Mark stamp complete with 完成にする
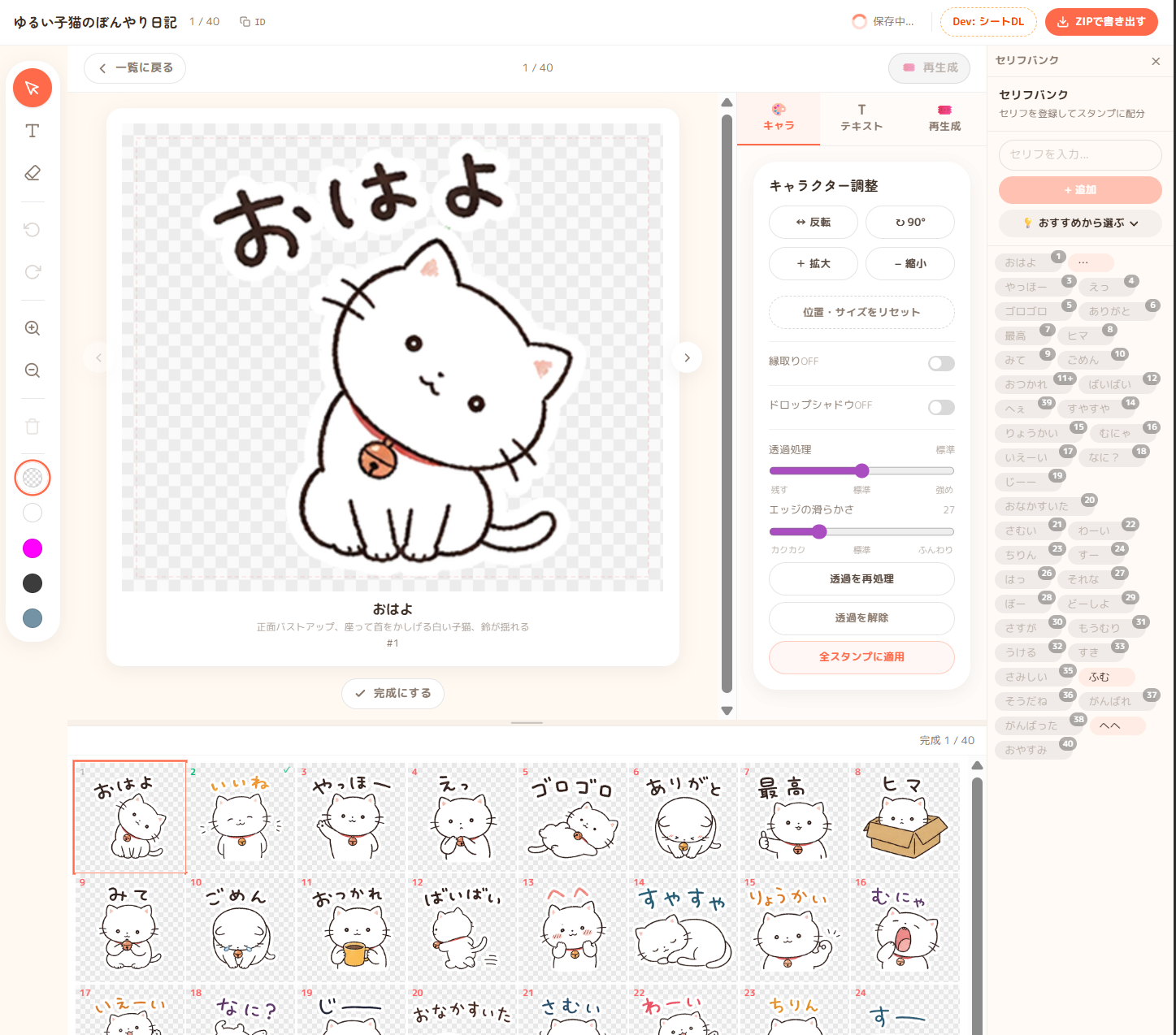Image resolution: width=1176 pixels, height=1035 pixels. [x=393, y=693]
